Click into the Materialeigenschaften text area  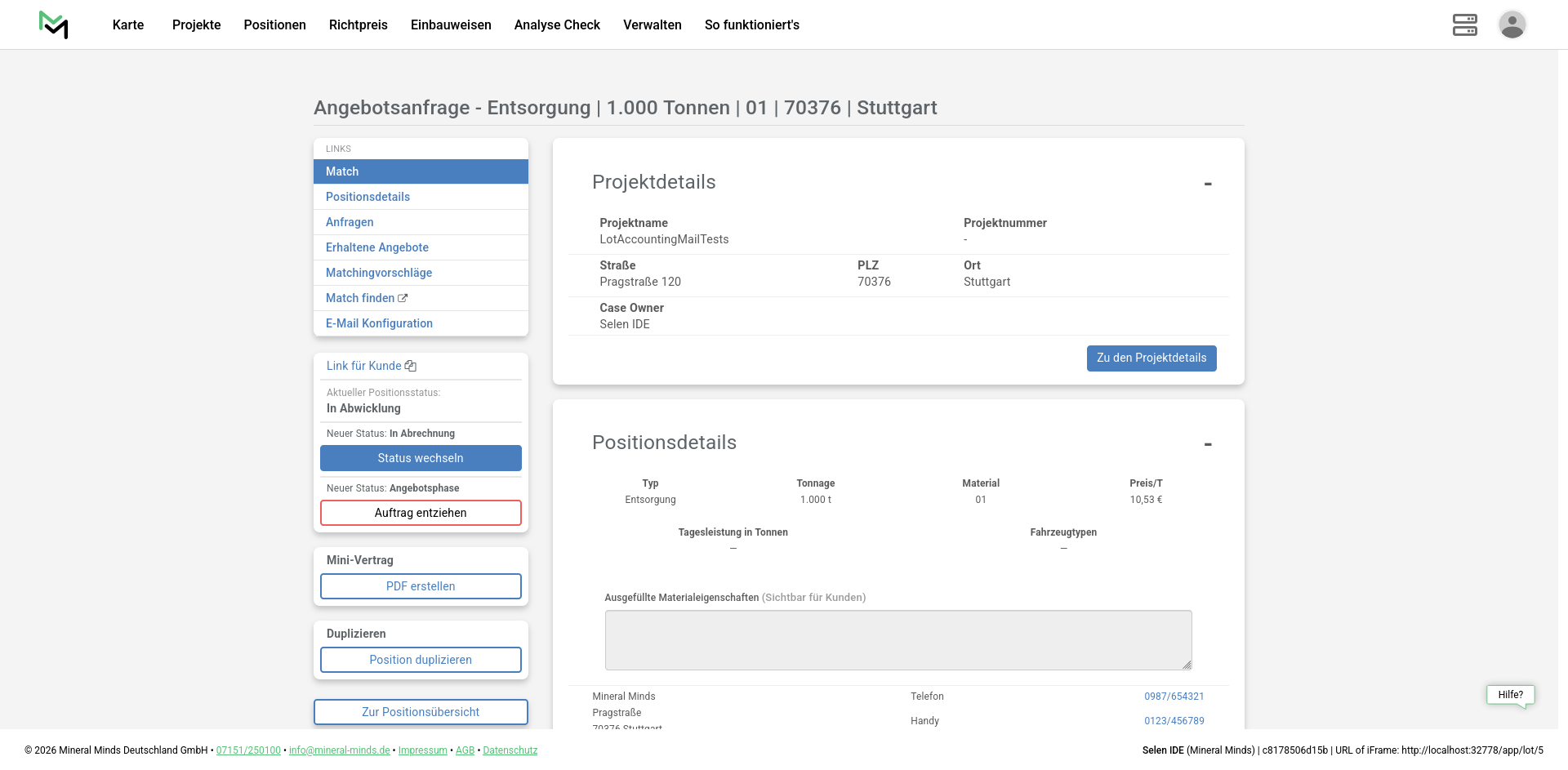point(898,640)
